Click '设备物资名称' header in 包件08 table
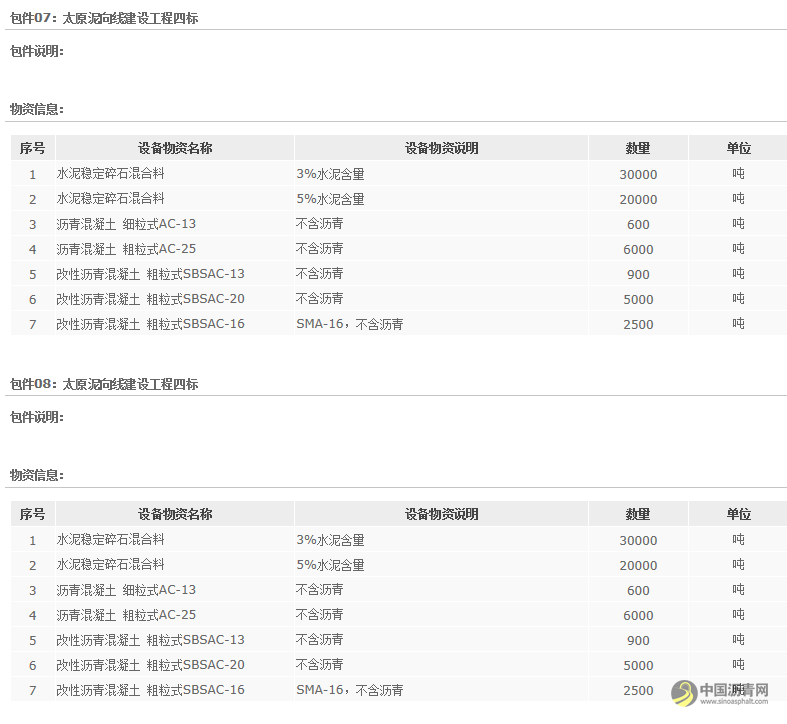This screenshot has width=787, height=724. click(175, 514)
